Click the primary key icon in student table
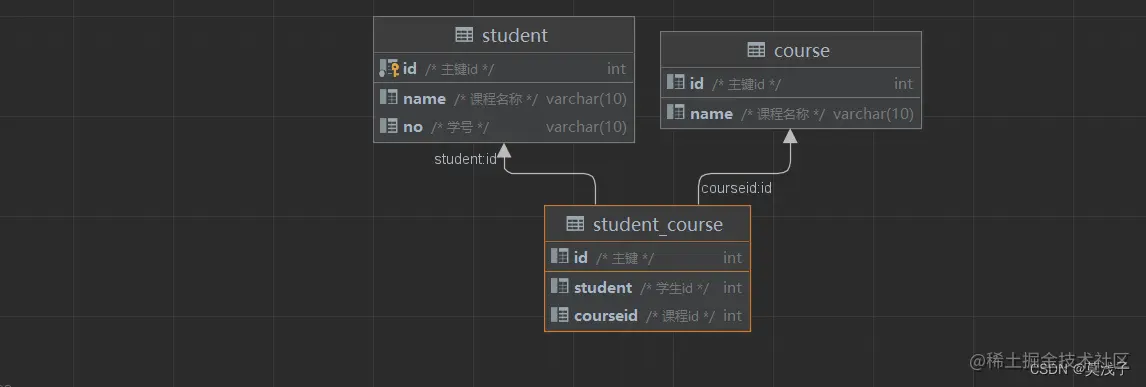Viewport: 1146px width, 387px height. (389, 69)
